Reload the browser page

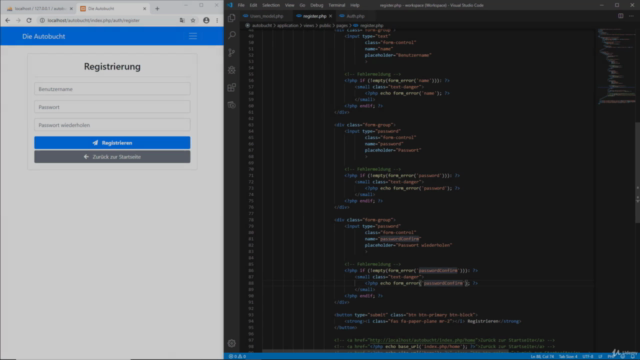(29, 20)
